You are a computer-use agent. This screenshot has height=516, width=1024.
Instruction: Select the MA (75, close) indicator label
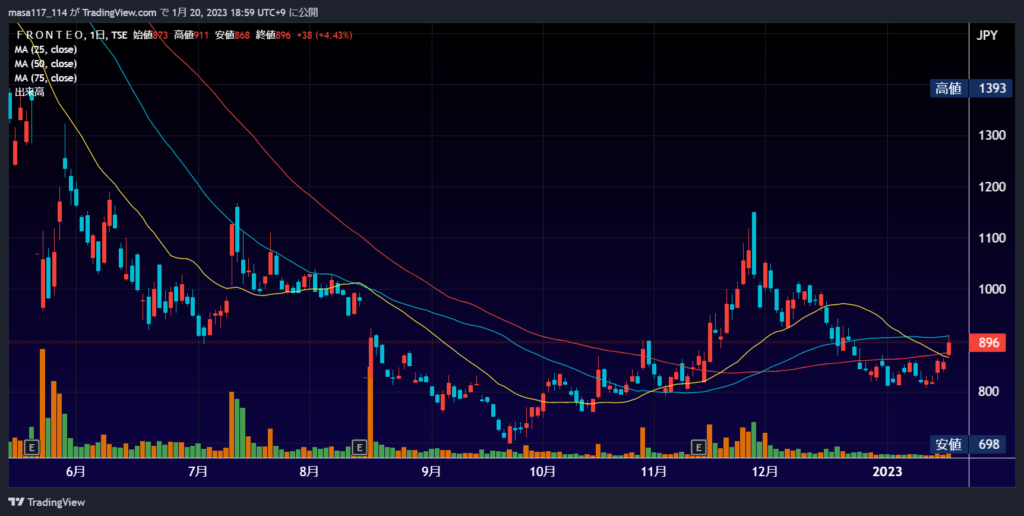[46, 78]
